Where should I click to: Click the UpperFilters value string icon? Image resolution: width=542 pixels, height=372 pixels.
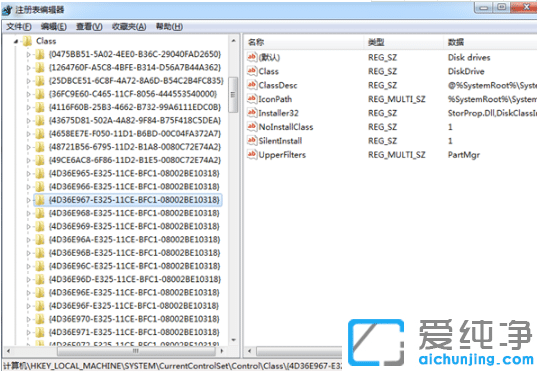pyautogui.click(x=252, y=154)
